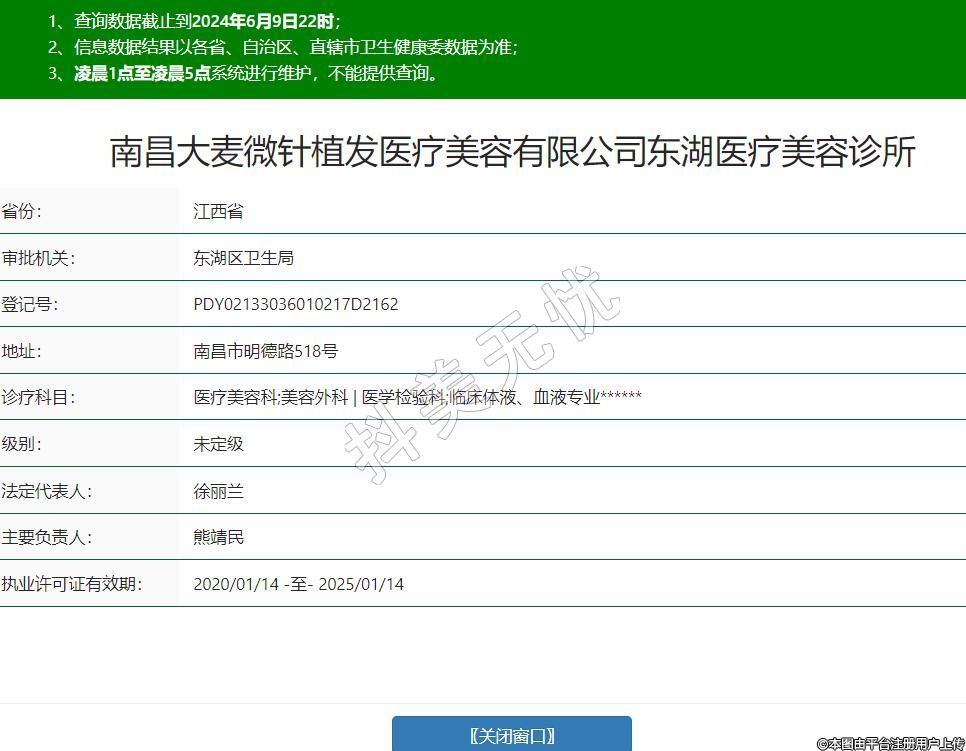Click the copyright notice at bottom right

pos(890,743)
